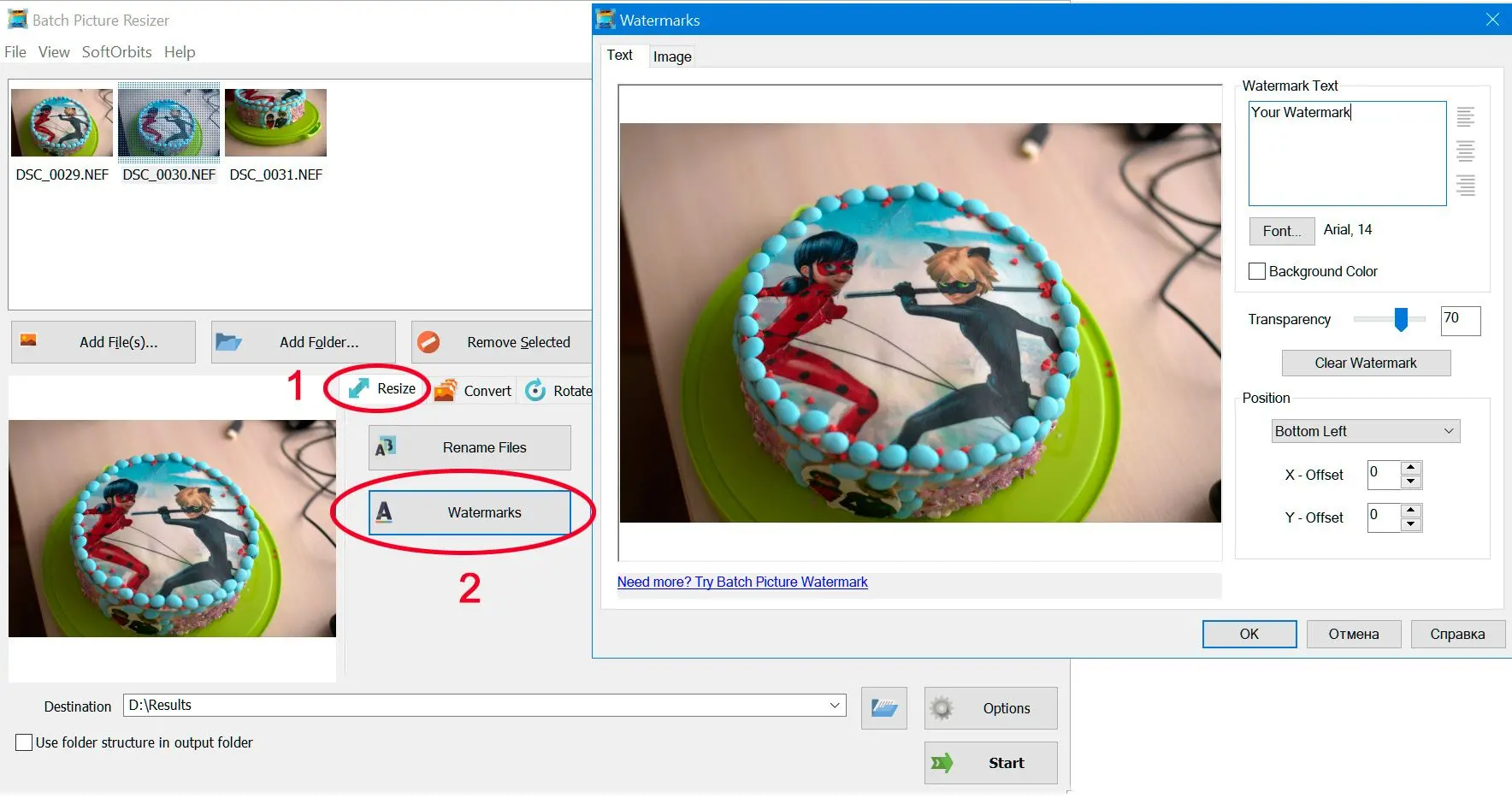Click the Options button
This screenshot has height=798, width=1512.
coord(991,708)
